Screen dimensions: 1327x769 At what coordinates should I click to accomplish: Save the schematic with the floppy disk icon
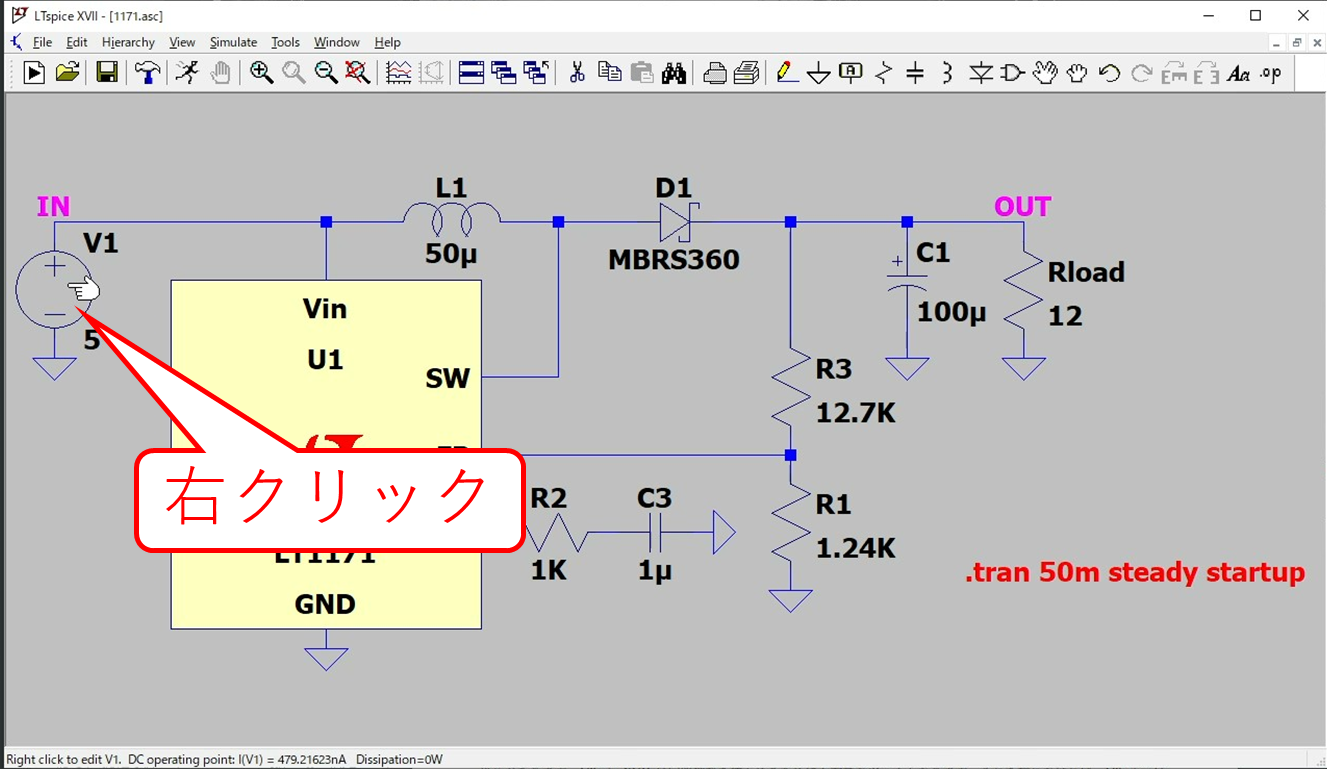[107, 72]
